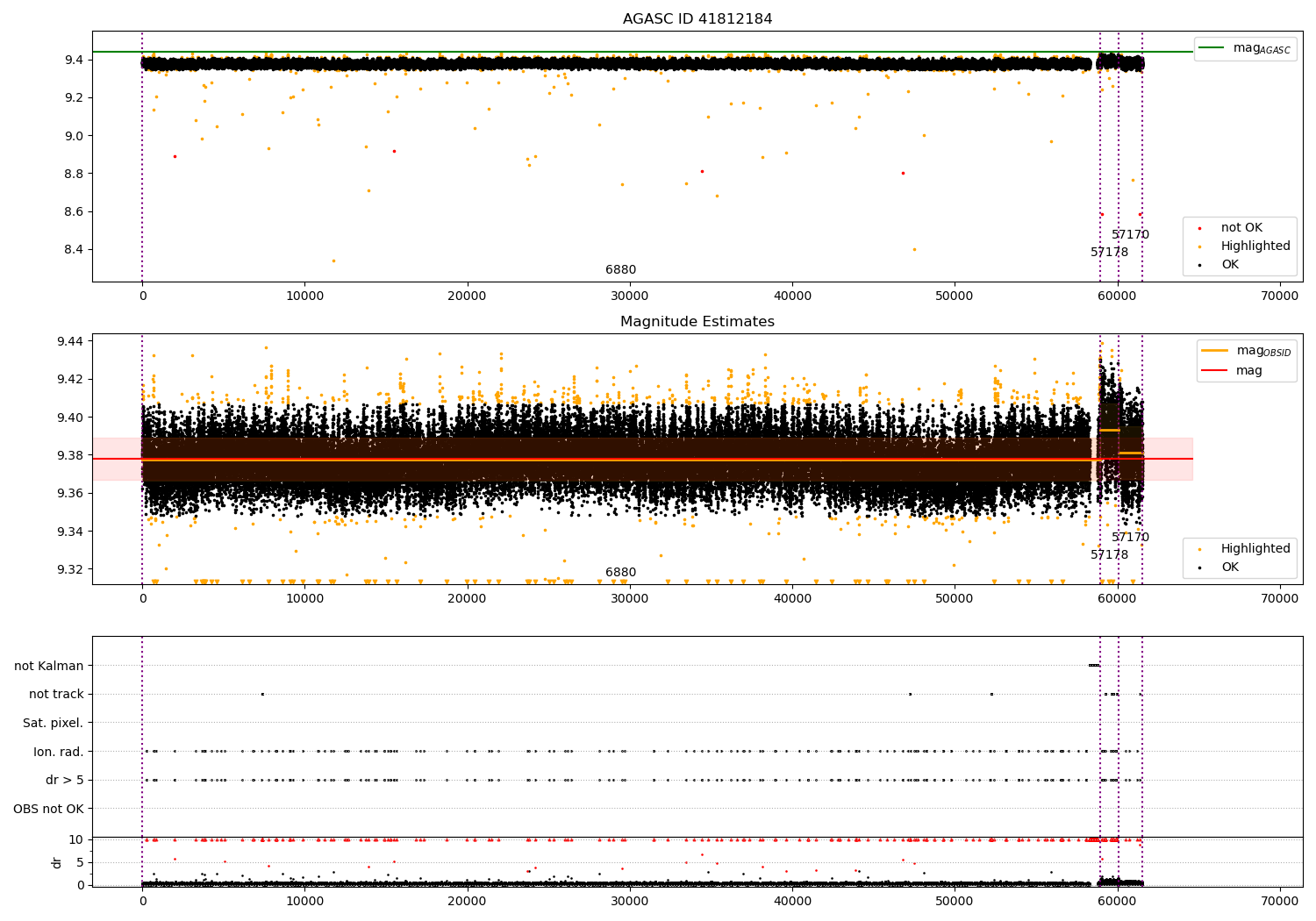Screen dimensions: 1316x921
Task: Click y-axis tick 9.44 in Magnitude Estimates plot
Action: pyautogui.click(x=71, y=341)
